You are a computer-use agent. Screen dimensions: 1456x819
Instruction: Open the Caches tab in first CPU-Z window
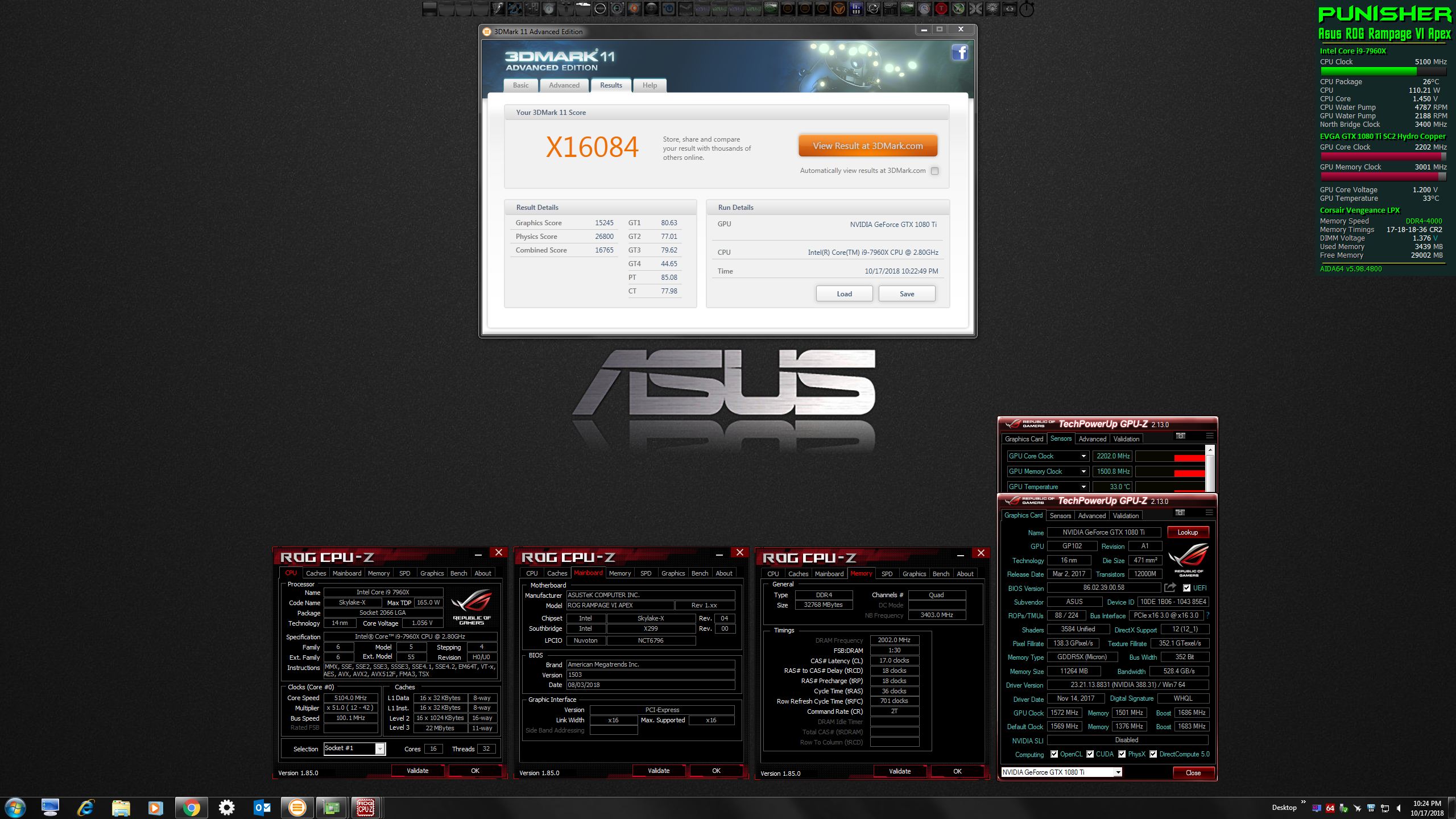tap(316, 573)
